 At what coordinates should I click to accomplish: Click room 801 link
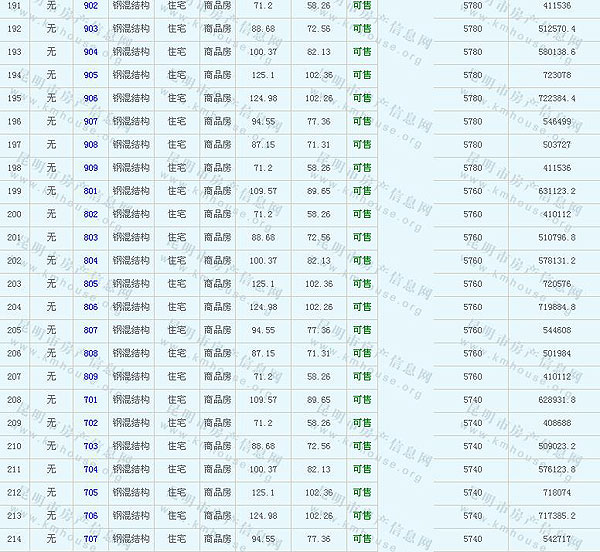(91, 191)
